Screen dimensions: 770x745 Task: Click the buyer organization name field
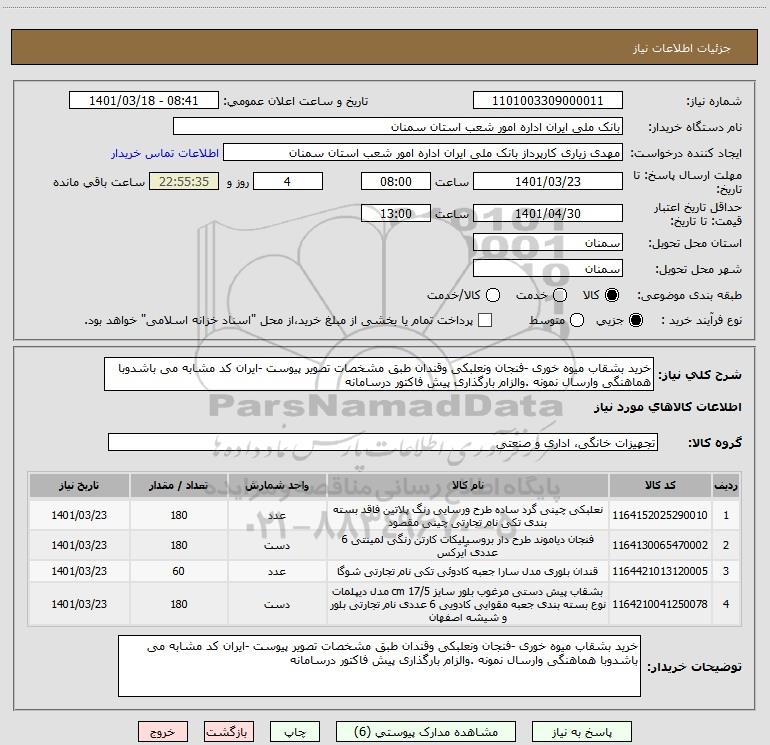pyautogui.click(x=398, y=127)
